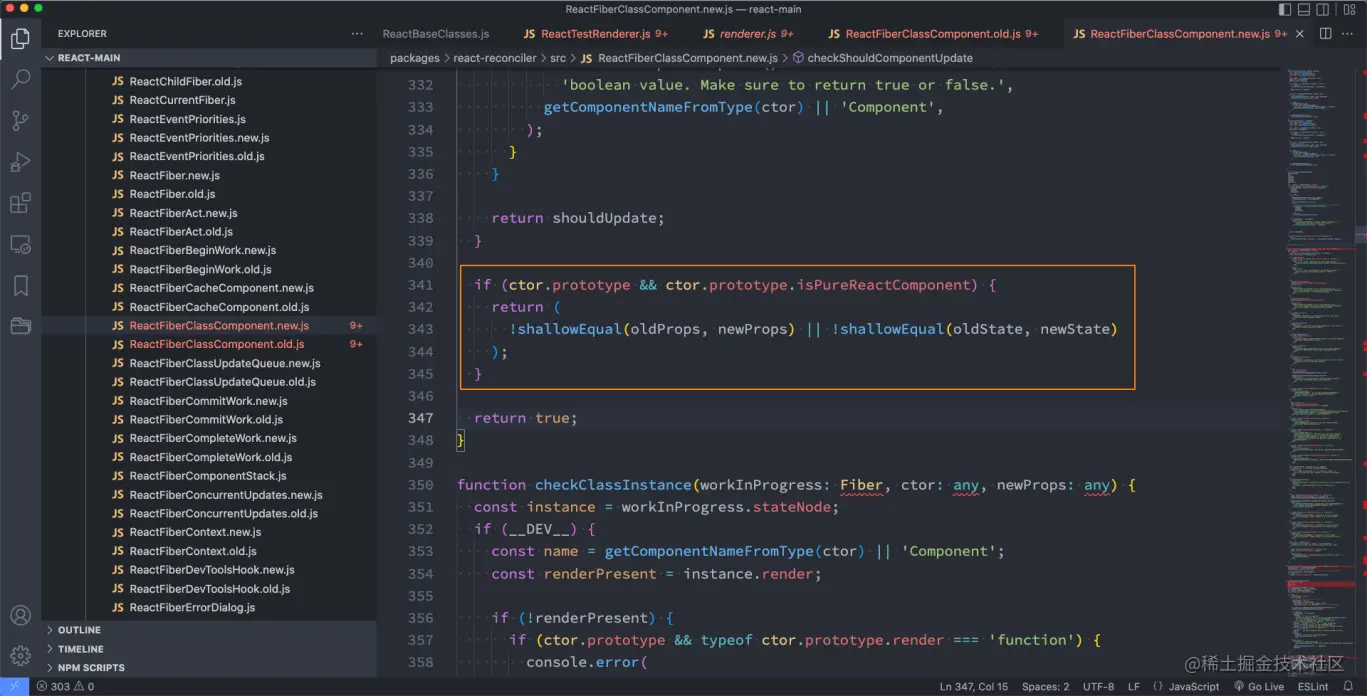1367x696 pixels.
Task: Open Explorer panel more actions ellipsis
Action: [x=357, y=34]
